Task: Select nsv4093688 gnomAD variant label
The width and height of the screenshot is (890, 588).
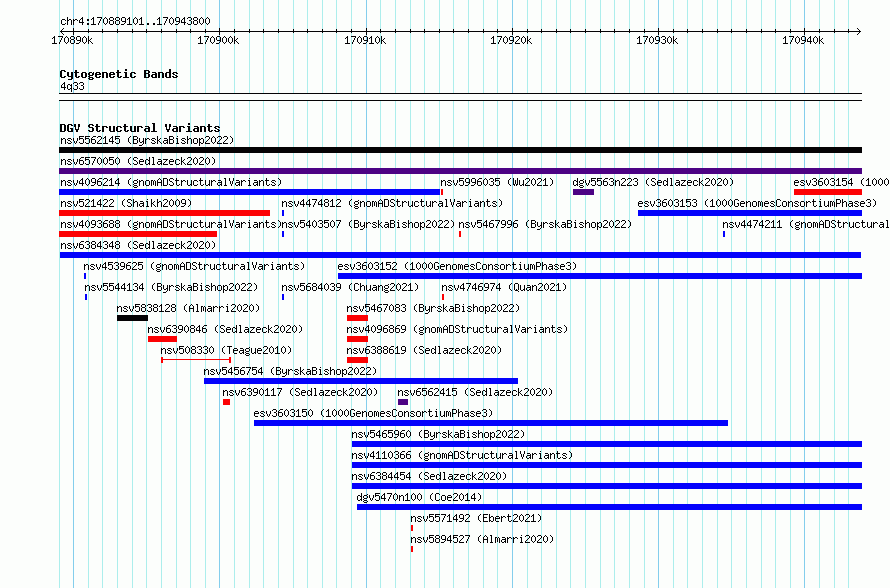Action: (169, 224)
